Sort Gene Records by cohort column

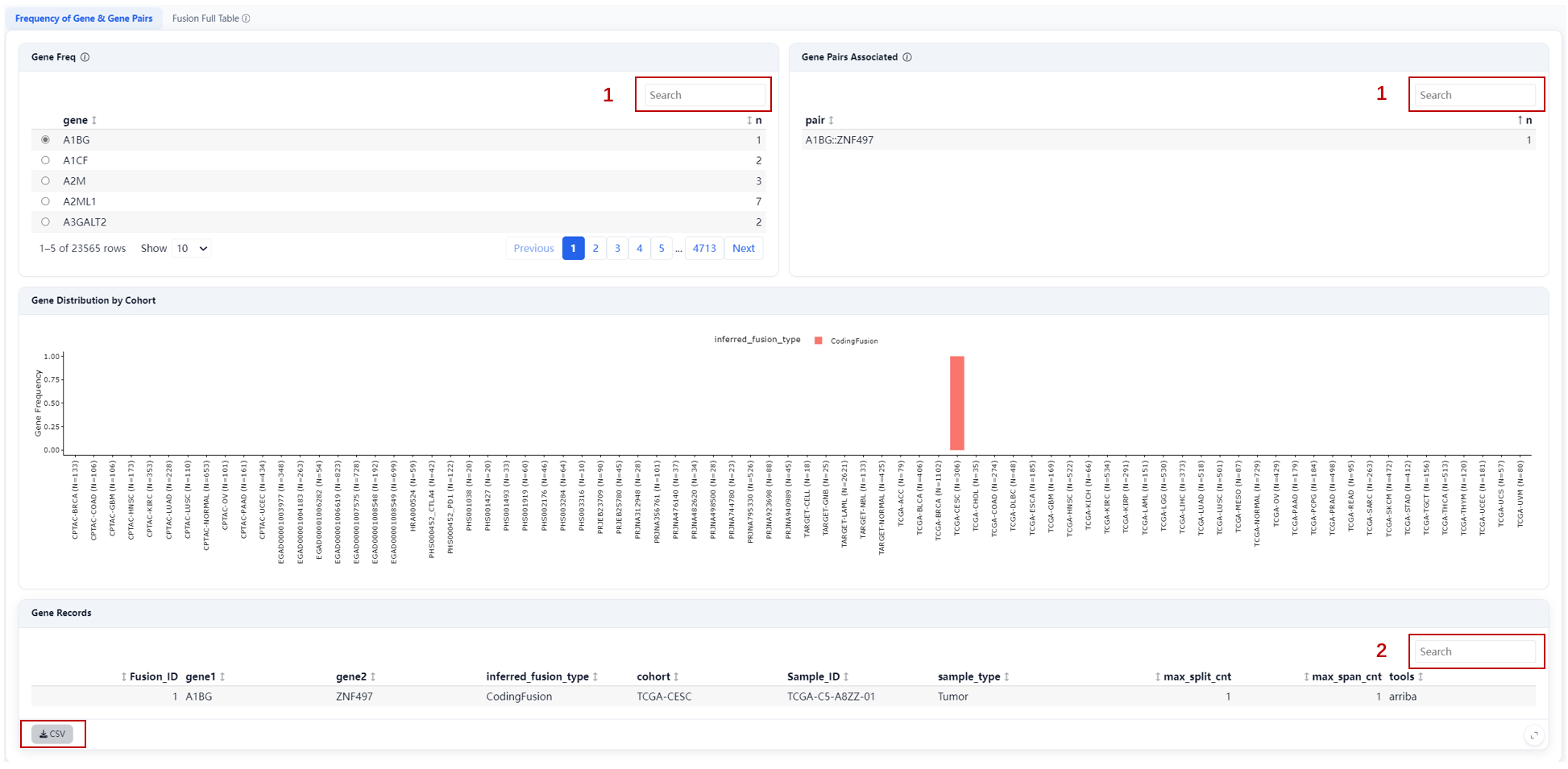pyautogui.click(x=658, y=676)
